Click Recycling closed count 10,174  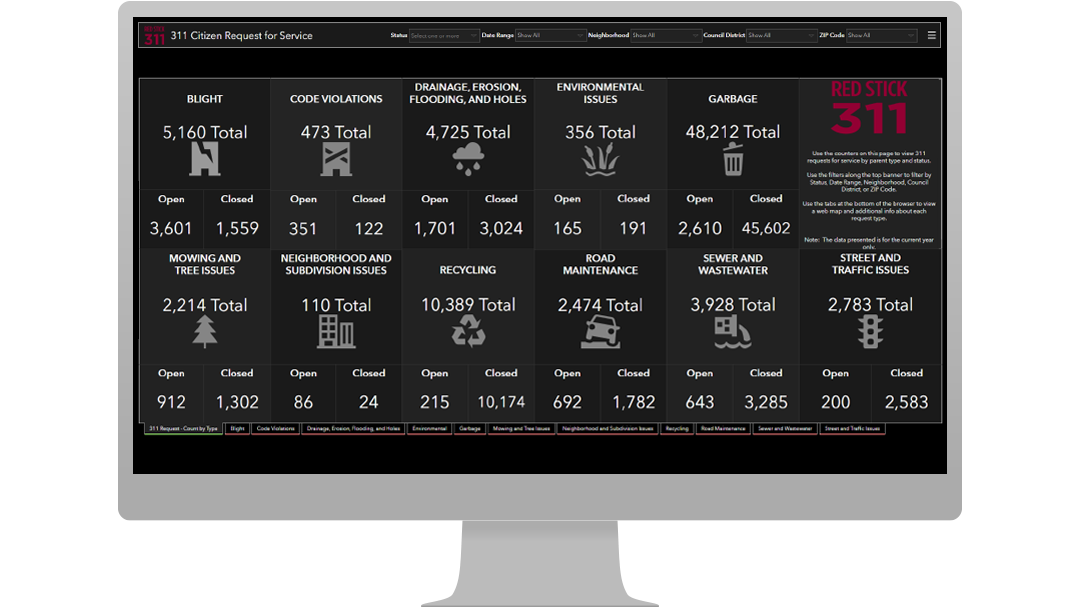coord(501,402)
